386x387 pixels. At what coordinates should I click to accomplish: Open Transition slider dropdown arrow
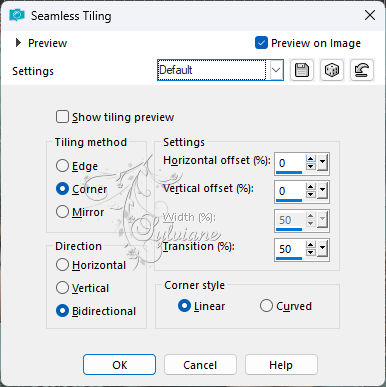tap(322, 249)
